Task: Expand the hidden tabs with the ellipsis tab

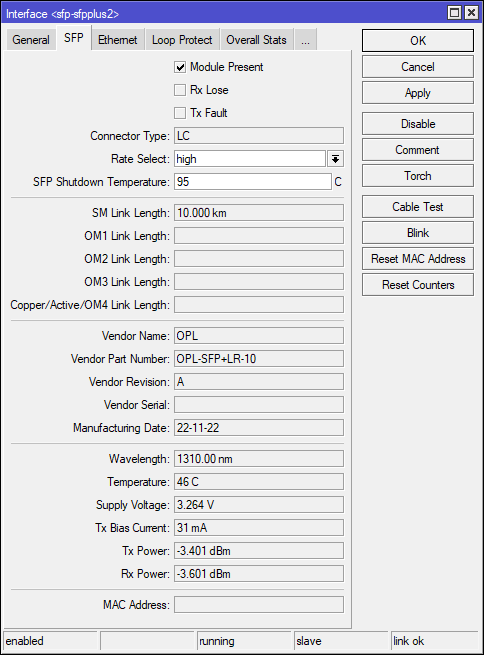Action: click(x=305, y=40)
